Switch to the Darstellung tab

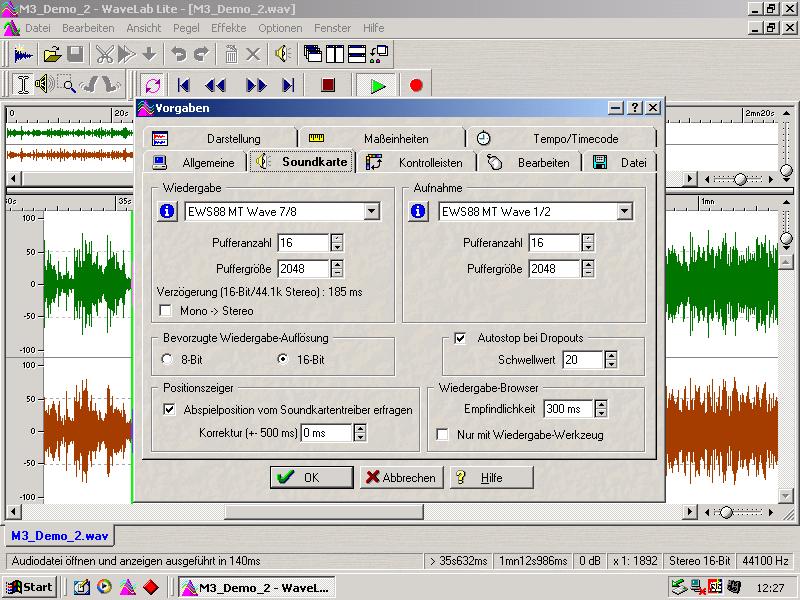(x=220, y=138)
